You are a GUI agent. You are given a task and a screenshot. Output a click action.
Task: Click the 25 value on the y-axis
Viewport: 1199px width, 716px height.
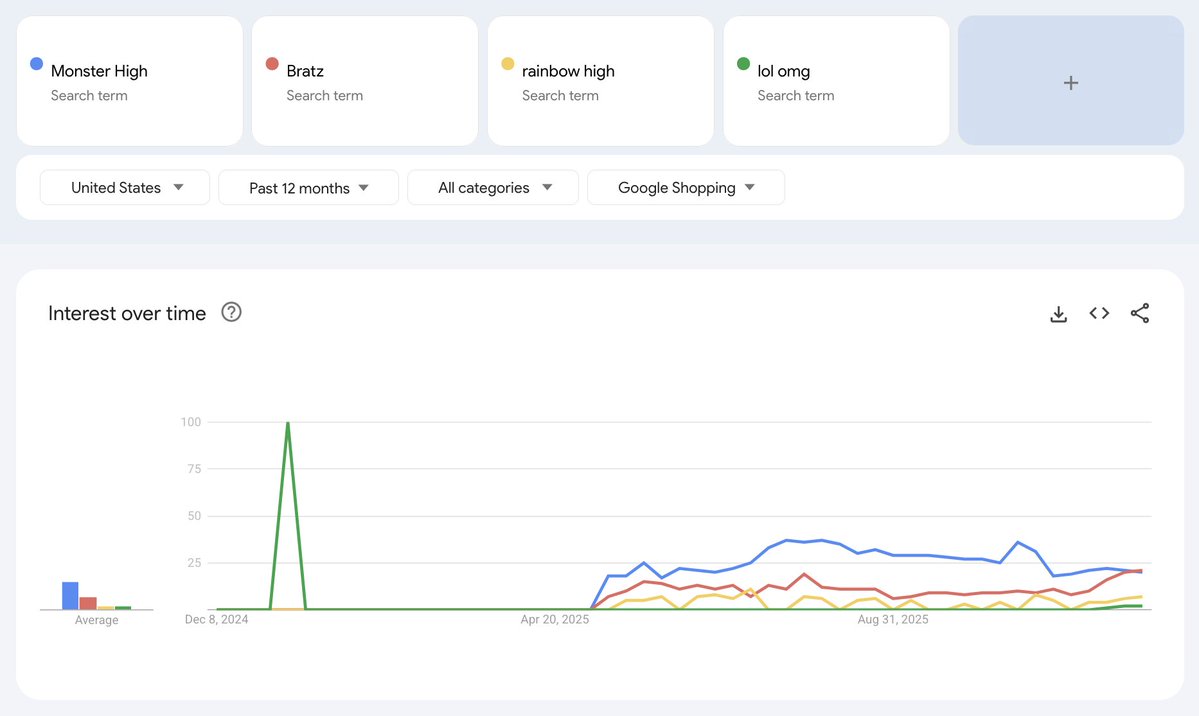tap(194, 563)
